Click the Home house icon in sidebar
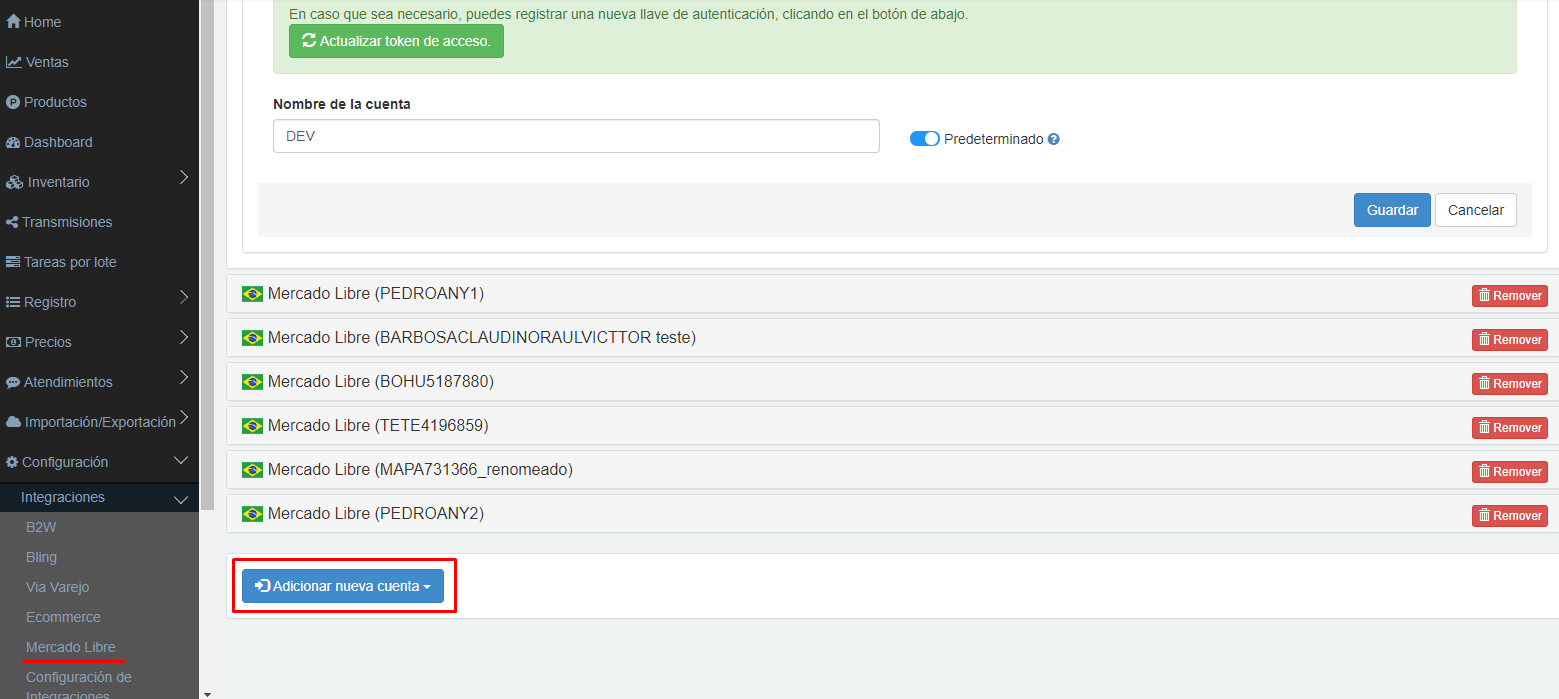This screenshot has height=699, width=1559. point(13,22)
